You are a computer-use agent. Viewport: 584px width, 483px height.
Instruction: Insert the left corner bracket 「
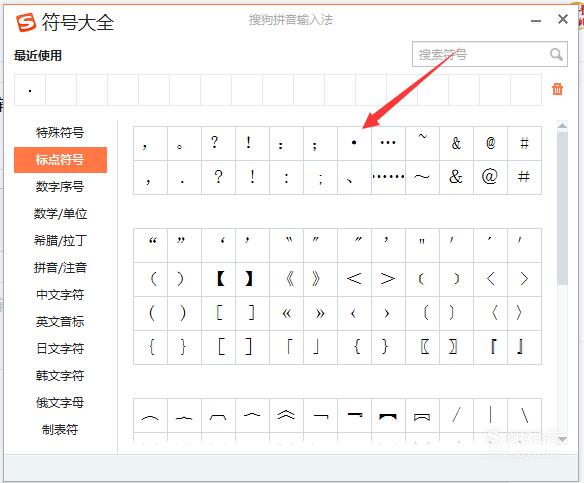coord(286,347)
